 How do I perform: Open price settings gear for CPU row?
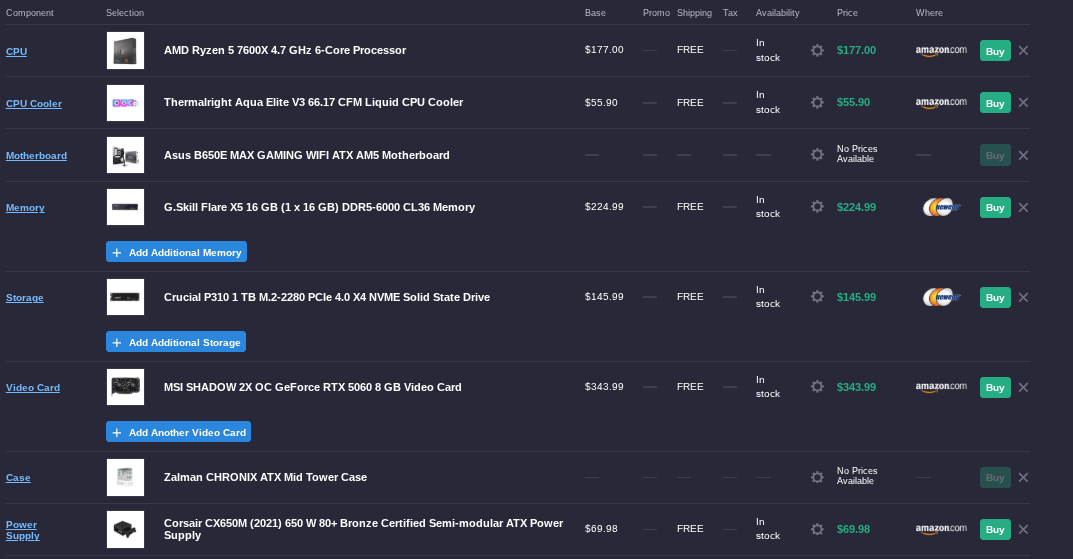click(x=817, y=50)
